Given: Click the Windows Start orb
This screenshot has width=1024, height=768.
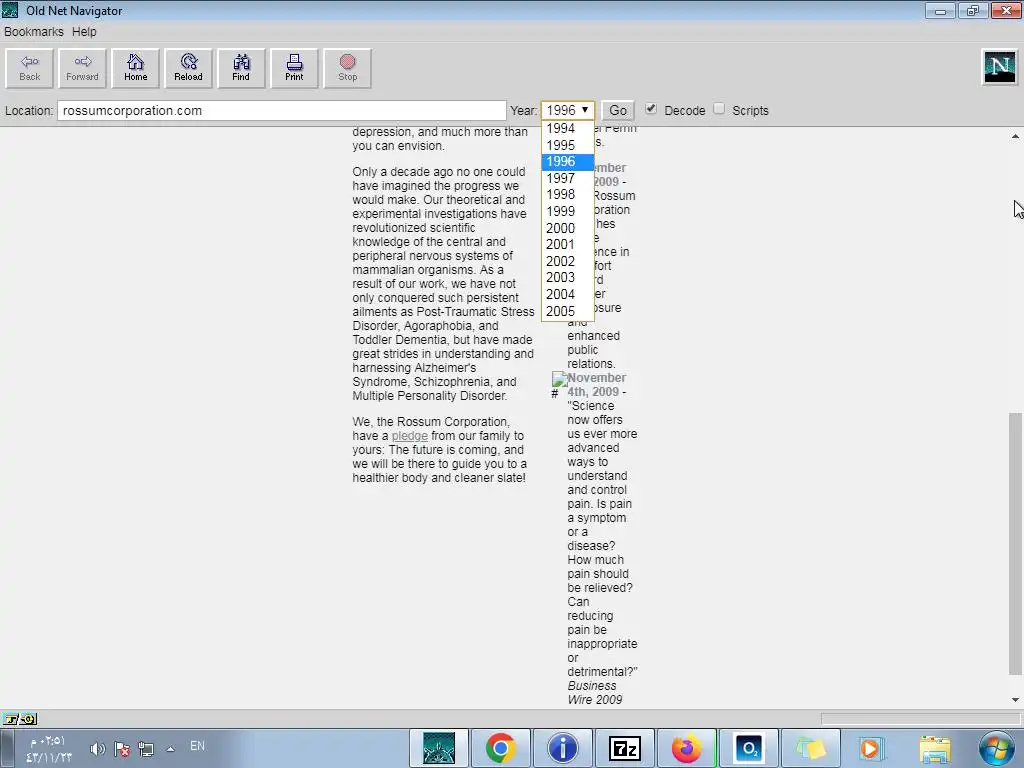Looking at the screenshot, I should click(997, 748).
